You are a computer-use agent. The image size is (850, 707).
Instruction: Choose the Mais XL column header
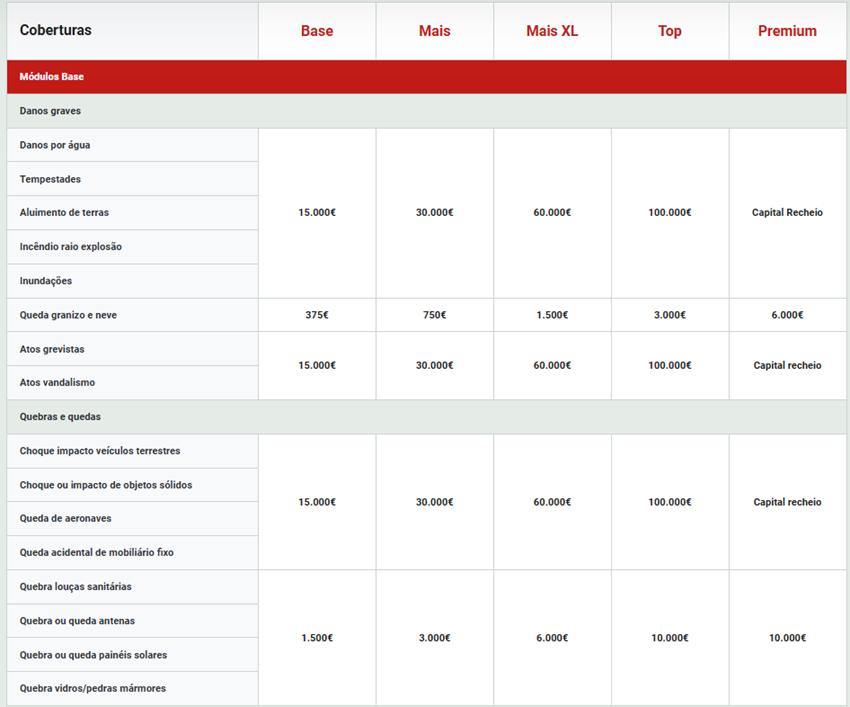[x=552, y=31]
